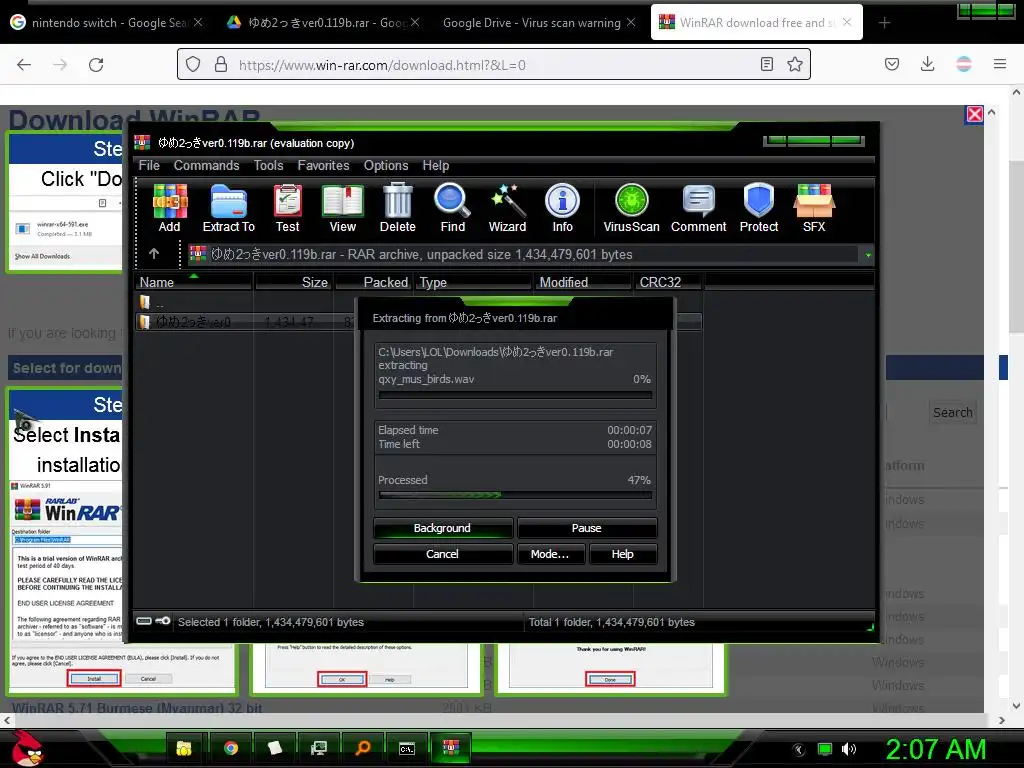
Task: Click the Search button on the webpage
Action: pyautogui.click(x=953, y=413)
